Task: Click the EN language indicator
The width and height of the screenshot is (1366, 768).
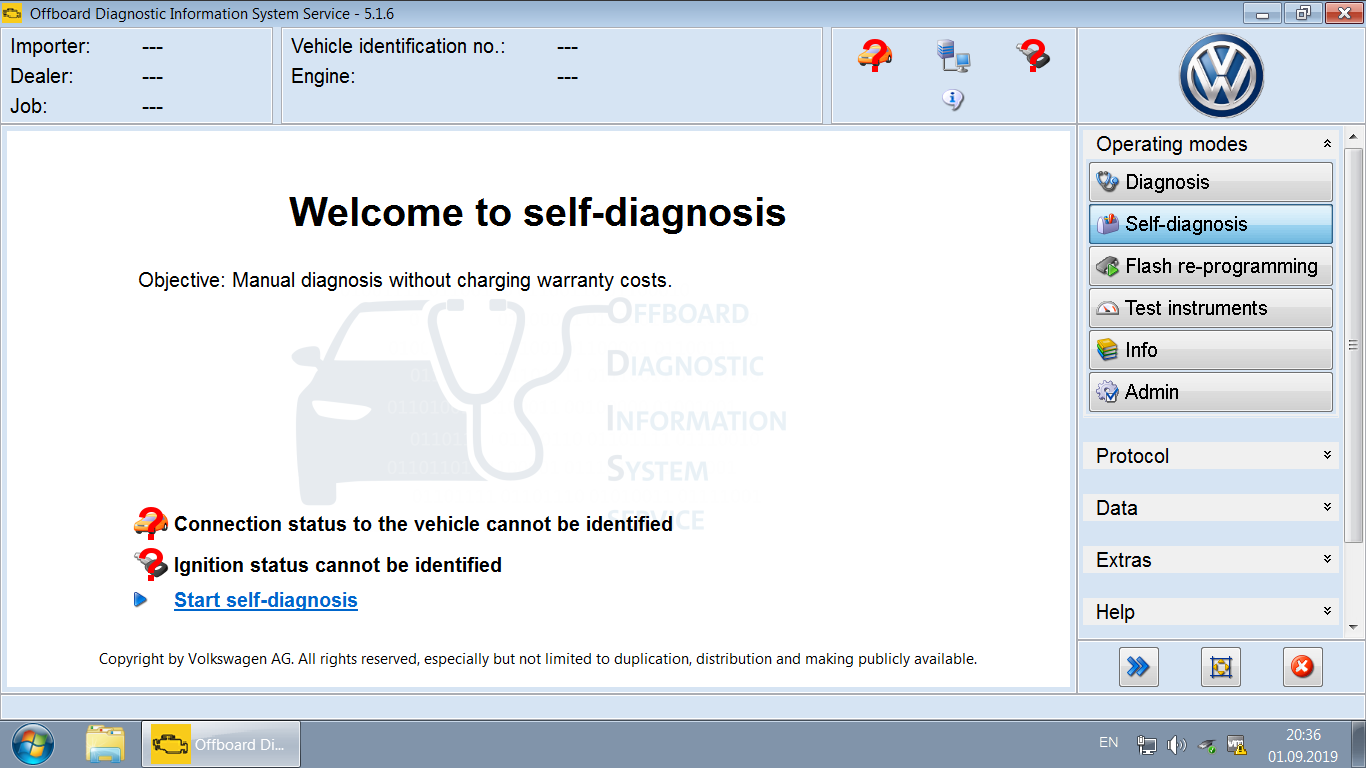Action: pyautogui.click(x=1108, y=743)
